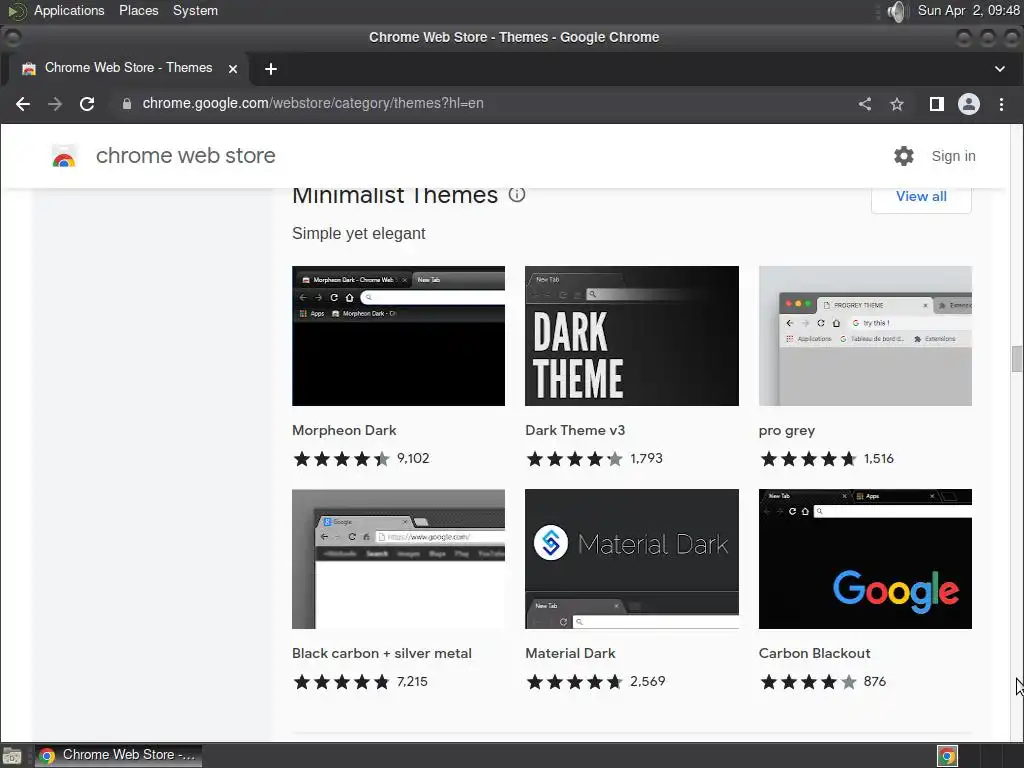Click the chrome web store header text

click(185, 156)
